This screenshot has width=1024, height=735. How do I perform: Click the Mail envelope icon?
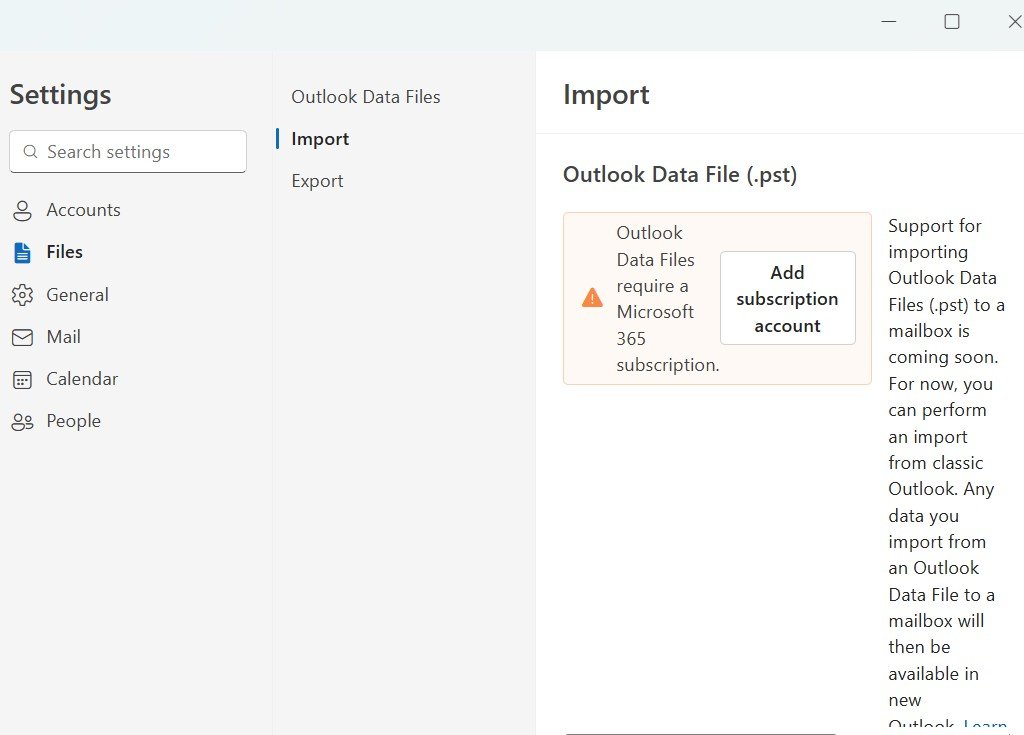[x=23, y=337]
